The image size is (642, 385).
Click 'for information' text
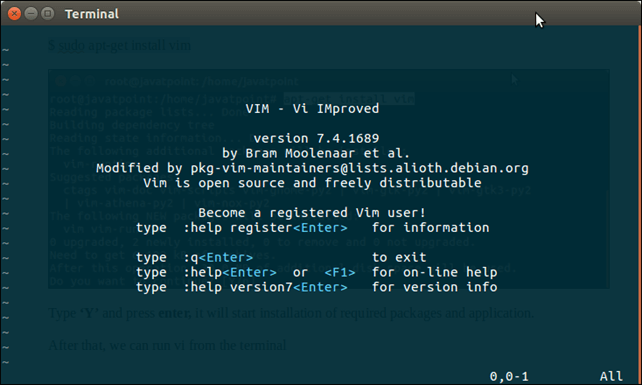tap(431, 228)
